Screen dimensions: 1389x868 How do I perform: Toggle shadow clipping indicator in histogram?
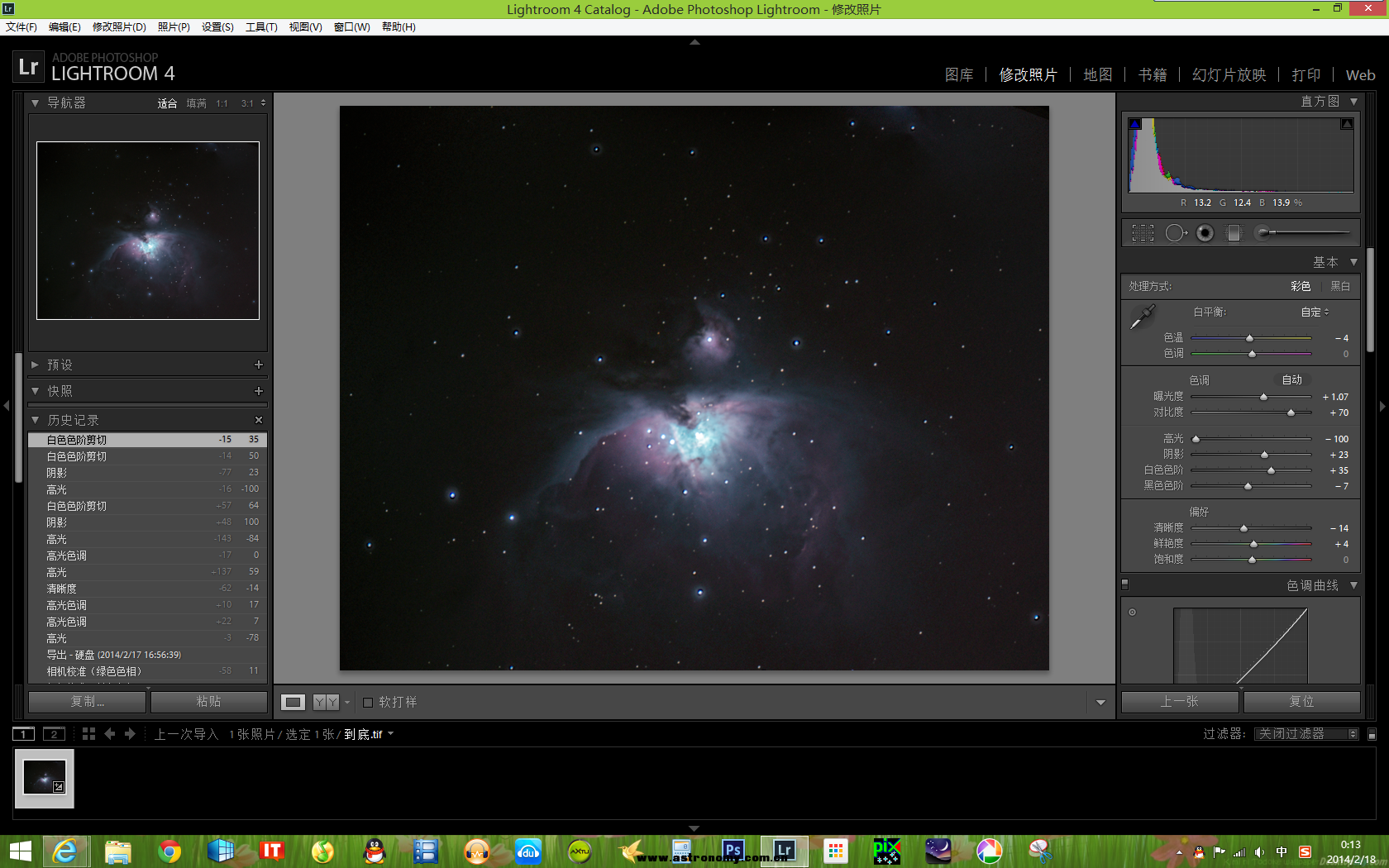click(1135, 124)
